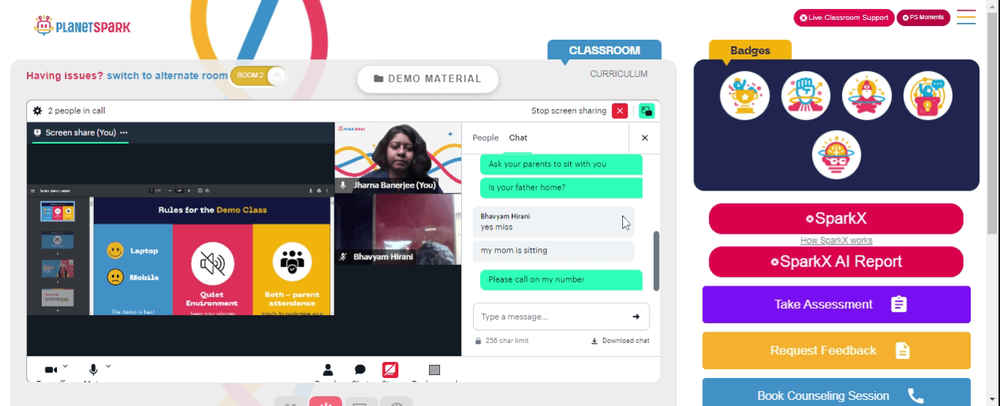Click the trophy star badge
The image size is (1000, 406).
tap(744, 96)
